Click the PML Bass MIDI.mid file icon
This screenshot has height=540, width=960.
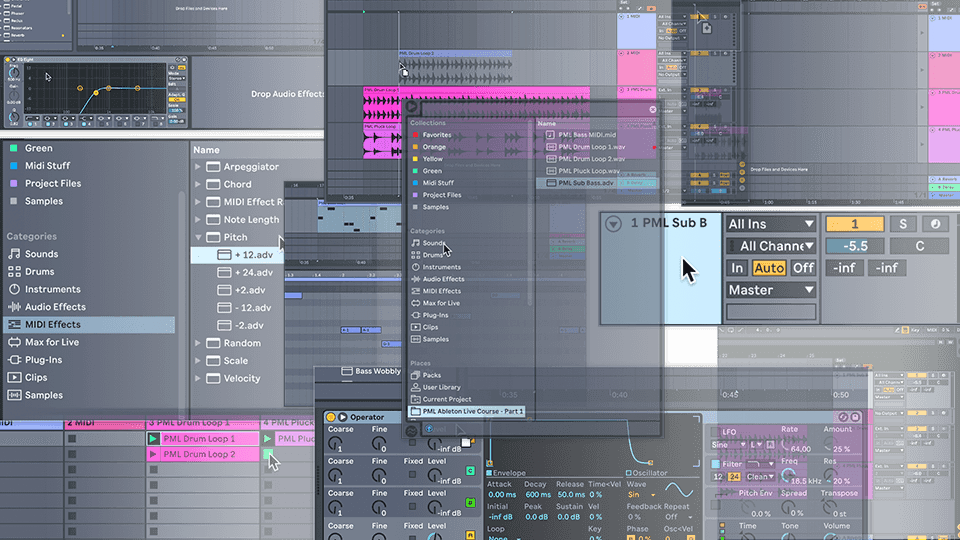click(x=550, y=135)
